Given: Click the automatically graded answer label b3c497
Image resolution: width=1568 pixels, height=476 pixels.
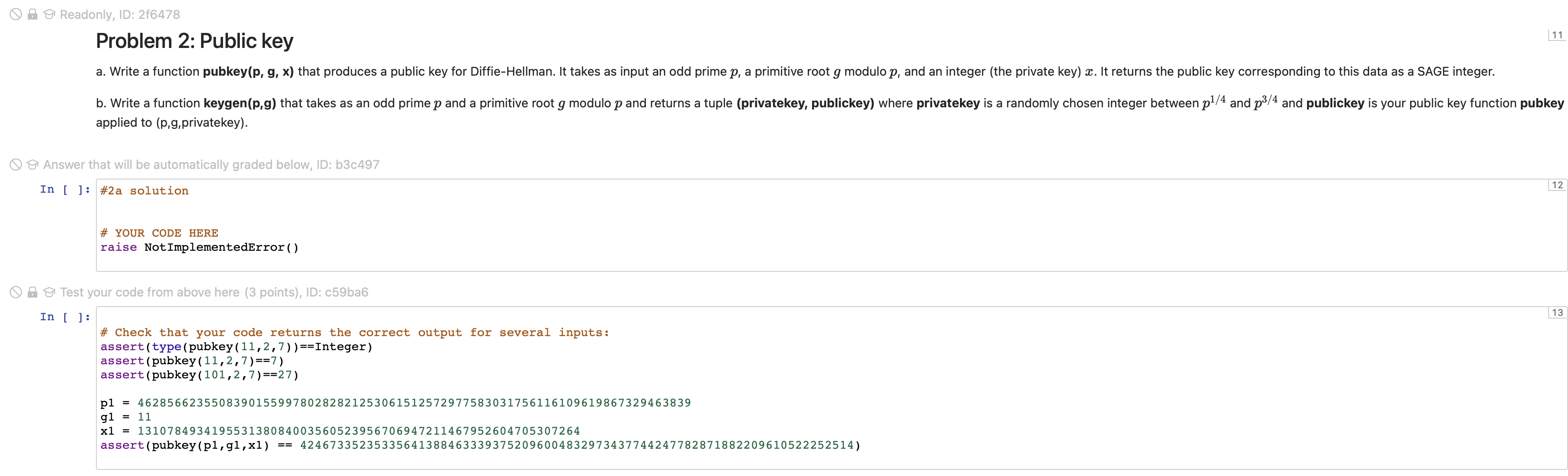Looking at the screenshot, I should 210,165.
